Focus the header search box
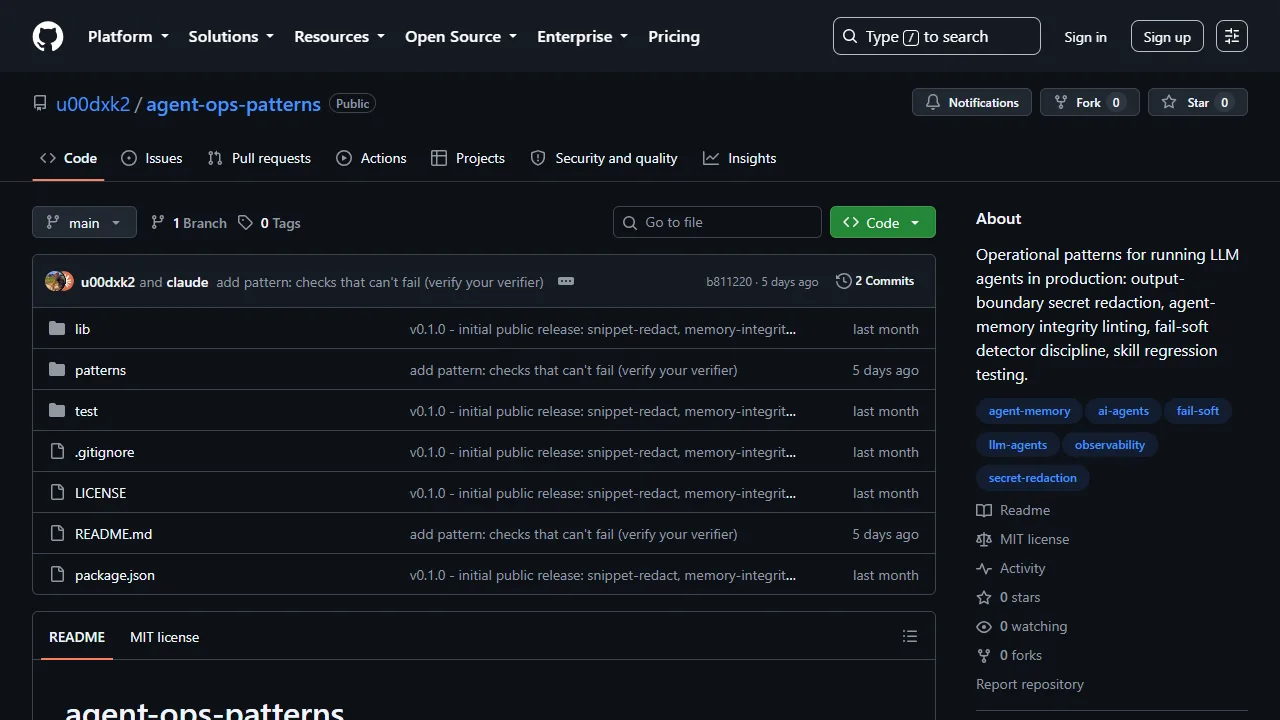Image resolution: width=1280 pixels, height=720 pixels. (x=937, y=37)
